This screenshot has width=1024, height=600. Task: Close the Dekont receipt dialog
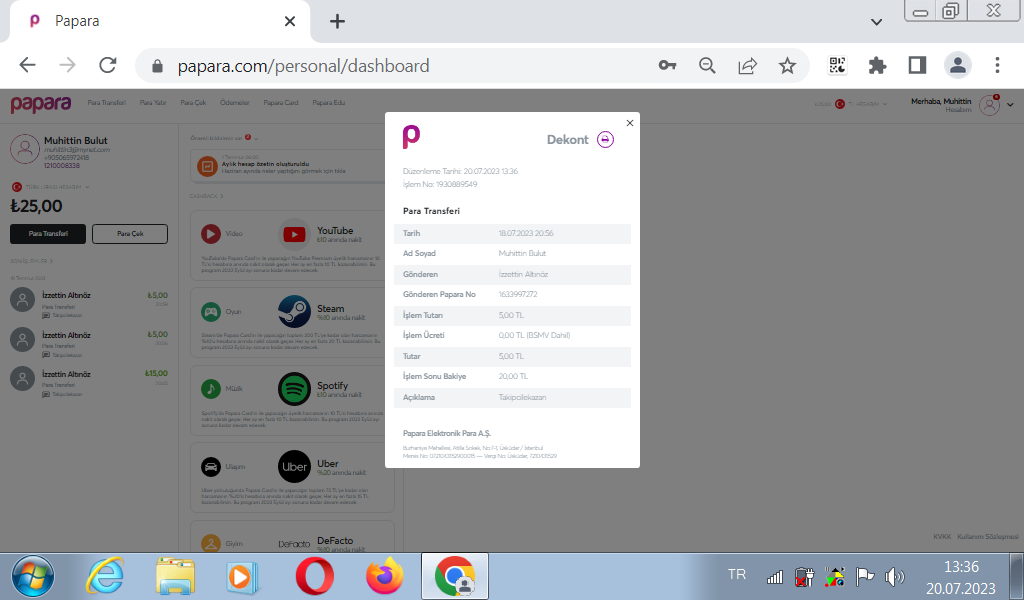pos(630,123)
